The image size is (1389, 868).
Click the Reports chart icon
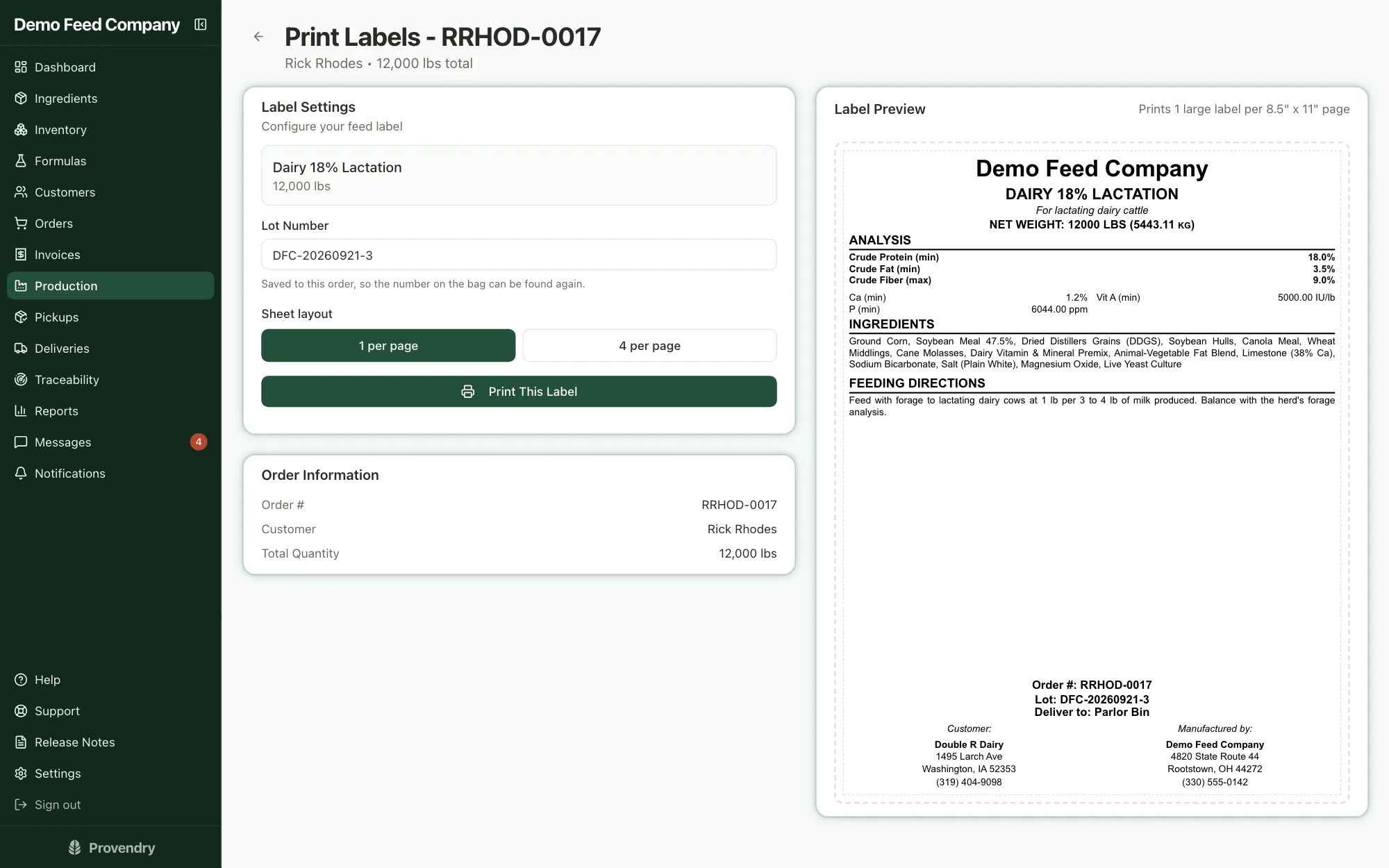(x=21, y=411)
